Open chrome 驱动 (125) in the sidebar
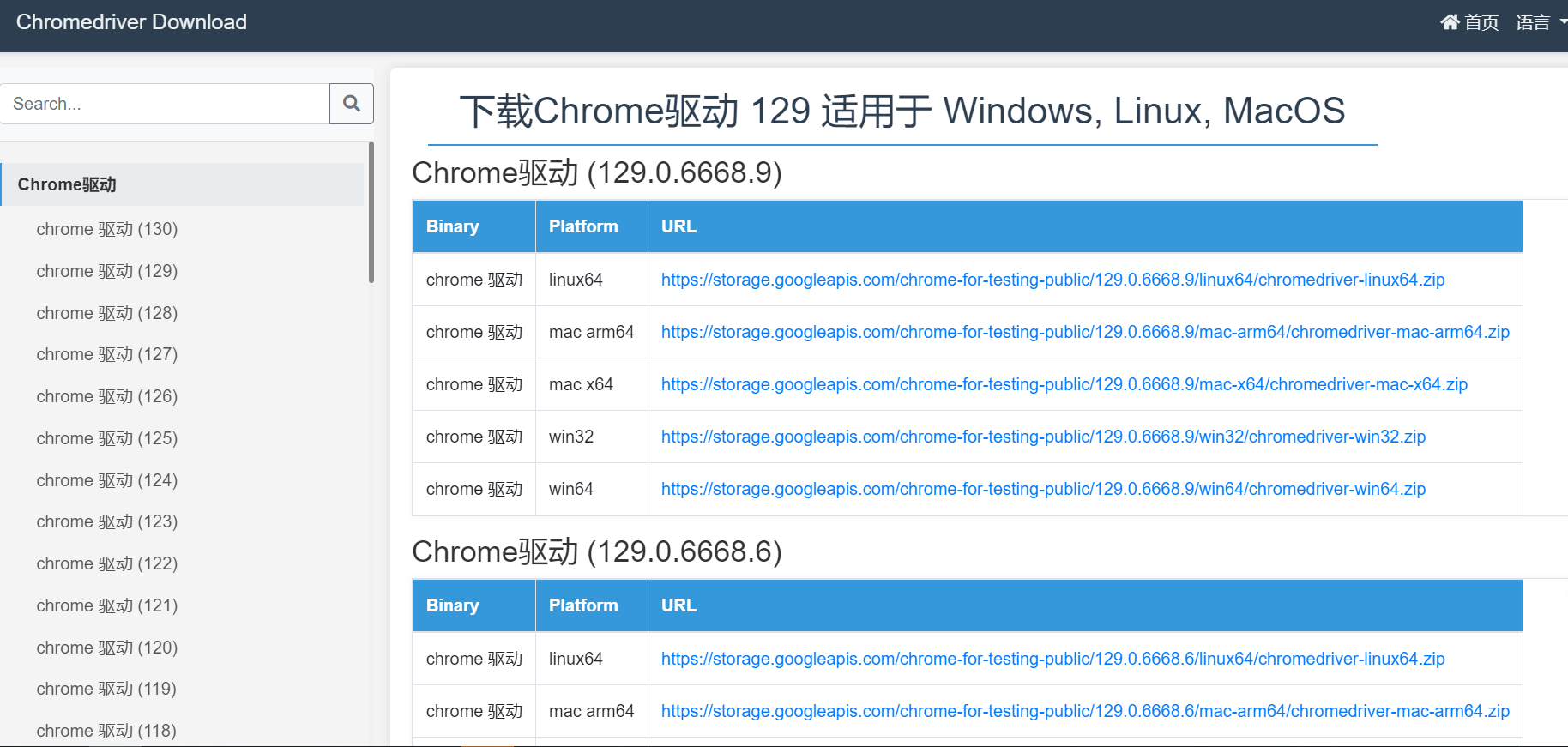Screen dimensions: 1568x747 (x=107, y=438)
